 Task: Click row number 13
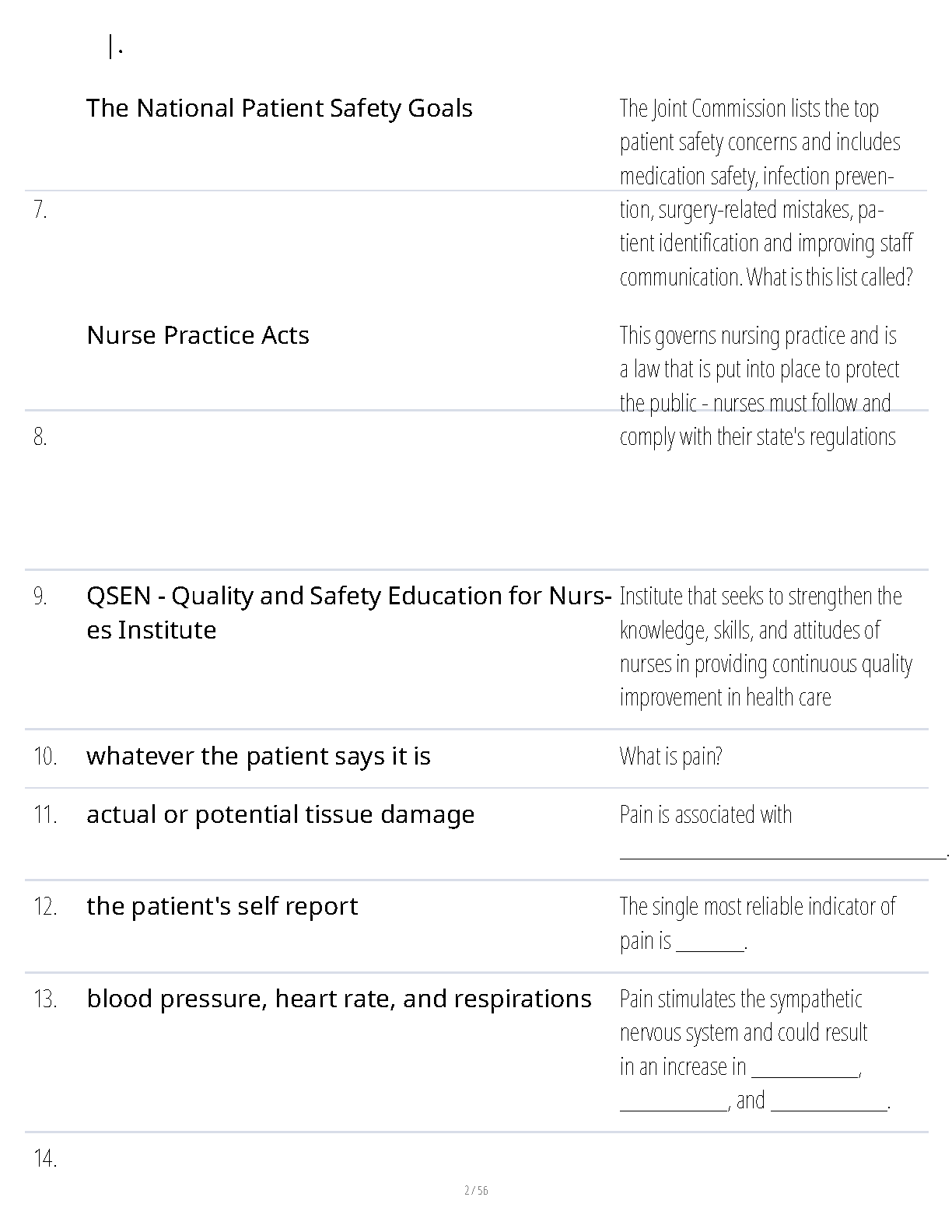pos(45,999)
